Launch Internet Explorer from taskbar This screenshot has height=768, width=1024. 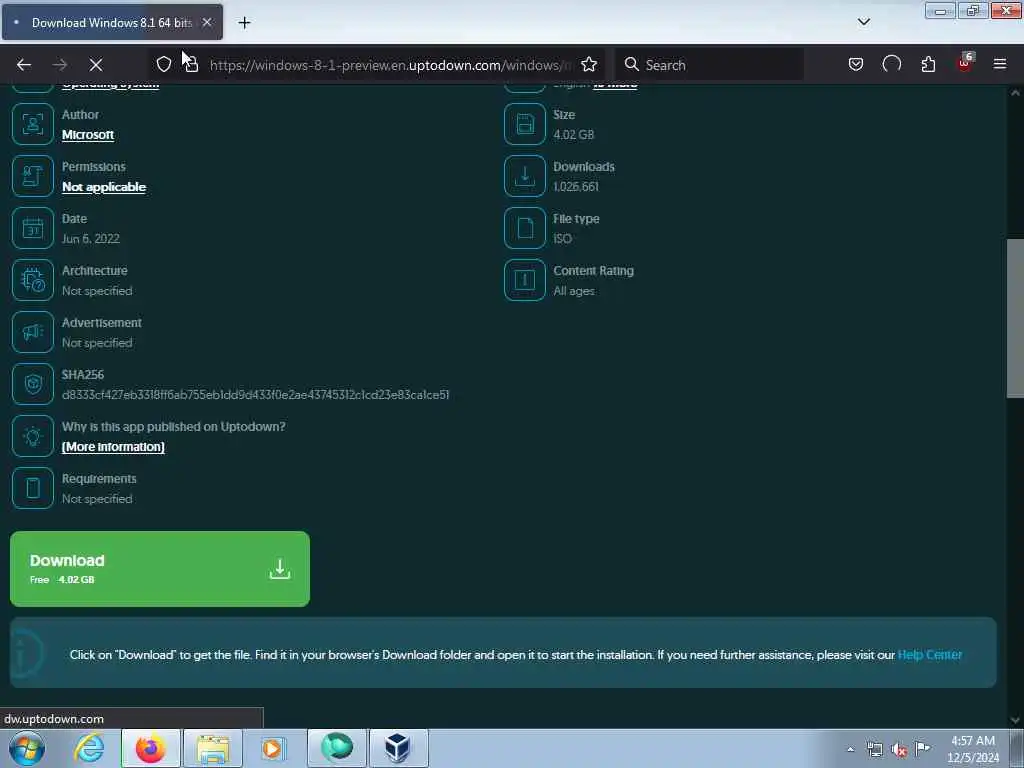pos(89,748)
